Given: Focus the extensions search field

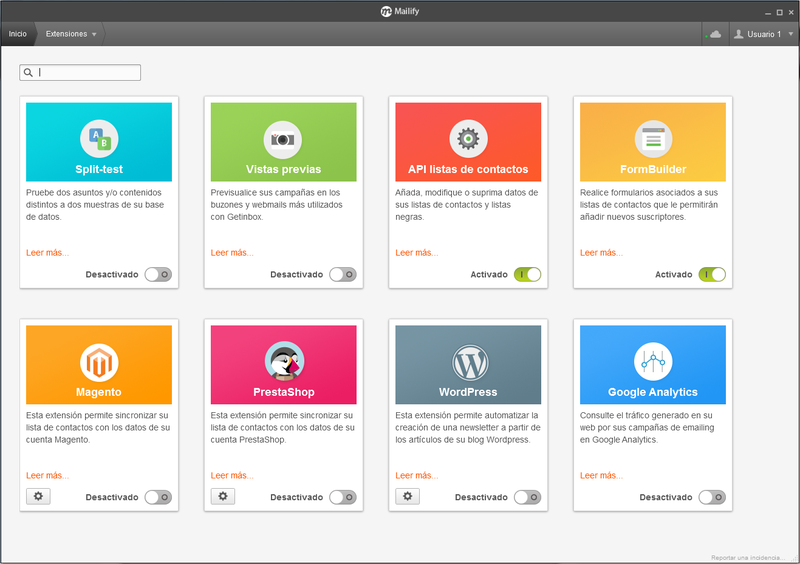Looking at the screenshot, I should tap(80, 72).
